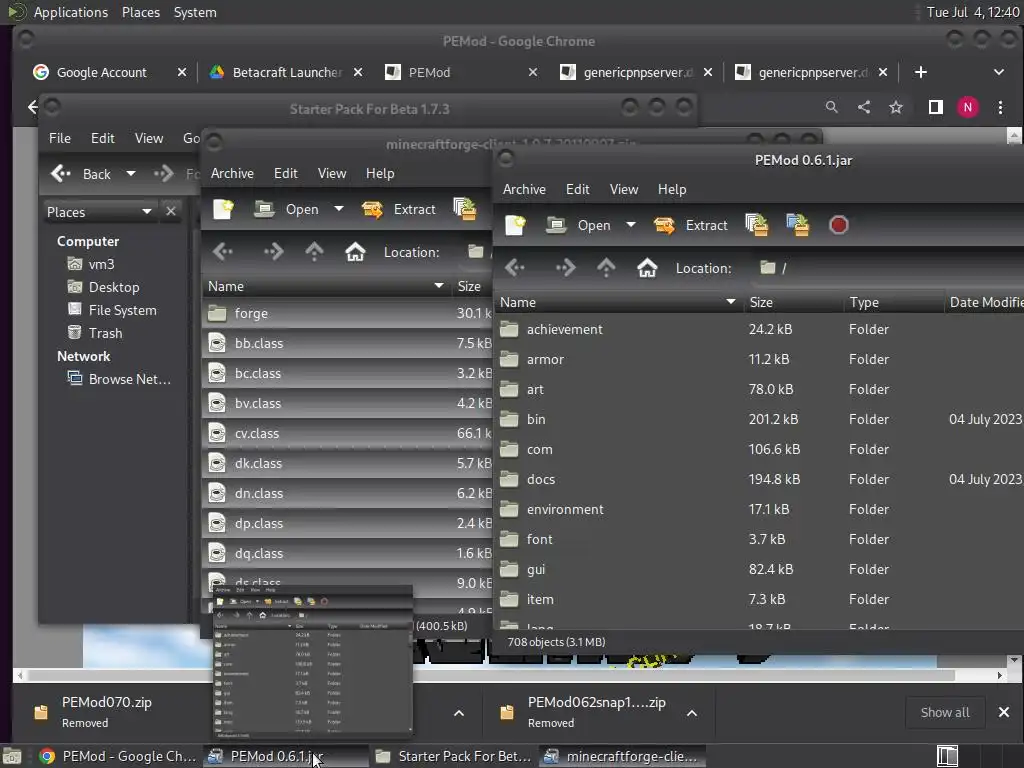
Task: Click Show all downloads button
Action: coord(945,712)
